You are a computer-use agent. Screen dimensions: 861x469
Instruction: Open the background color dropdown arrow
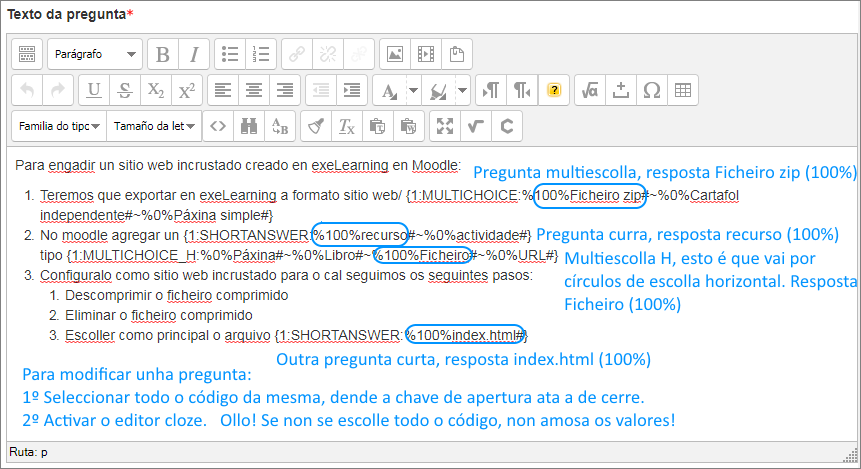coord(463,90)
